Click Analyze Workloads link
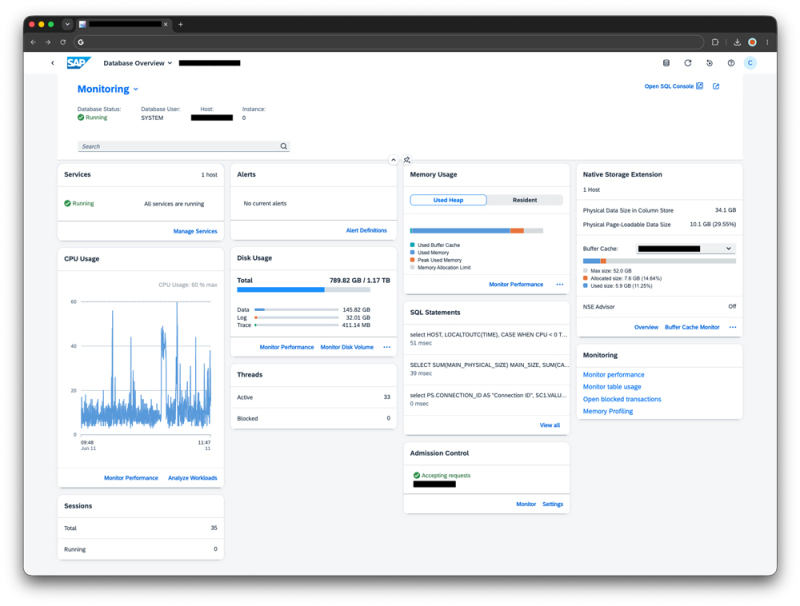800x606 pixels. click(x=192, y=478)
